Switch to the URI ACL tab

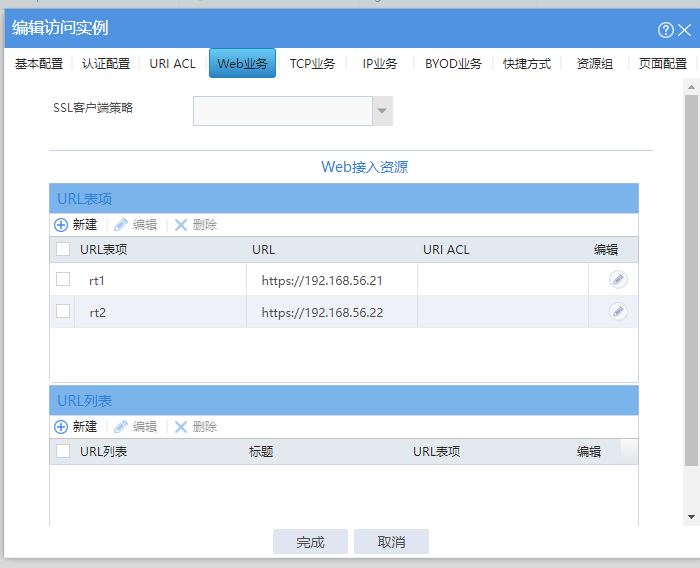pyautogui.click(x=172, y=63)
